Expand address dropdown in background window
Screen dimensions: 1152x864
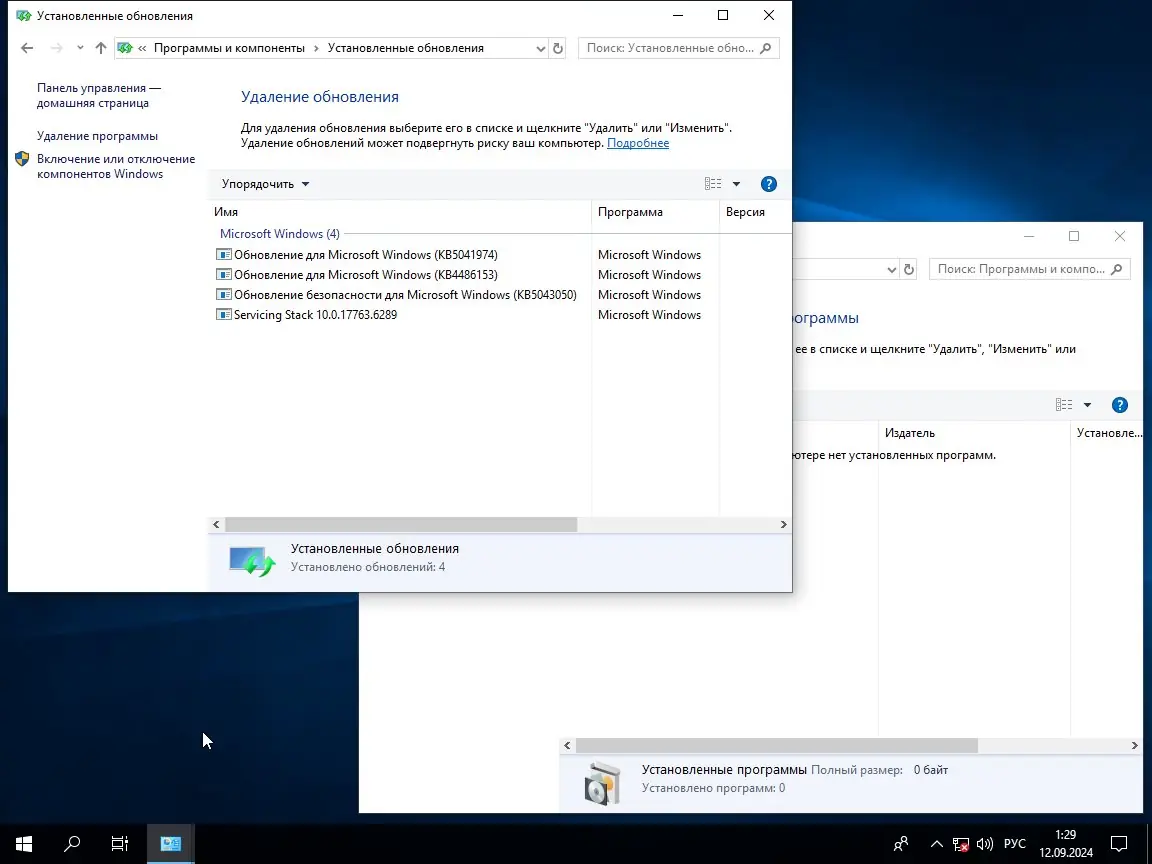[891, 270]
